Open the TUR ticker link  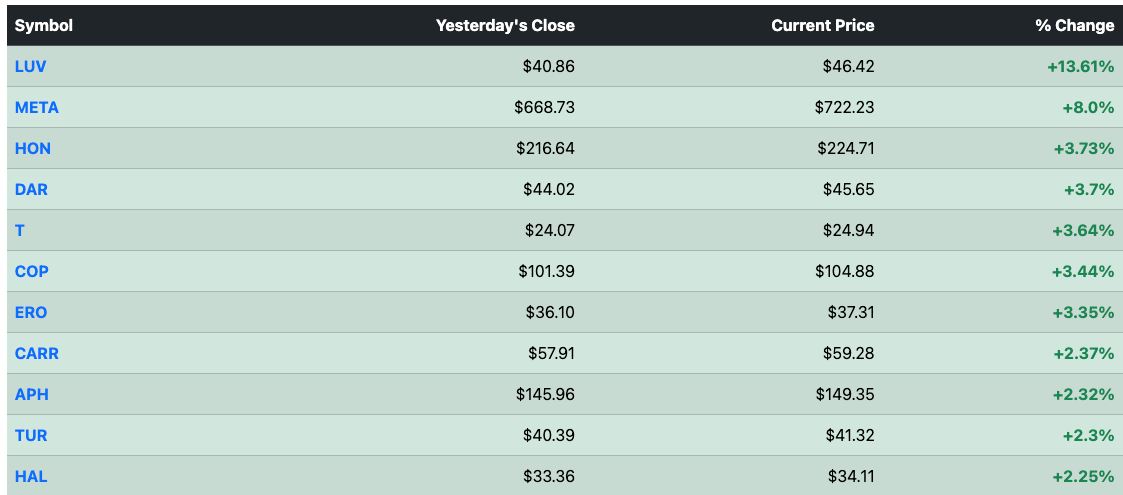pyautogui.click(x=31, y=435)
